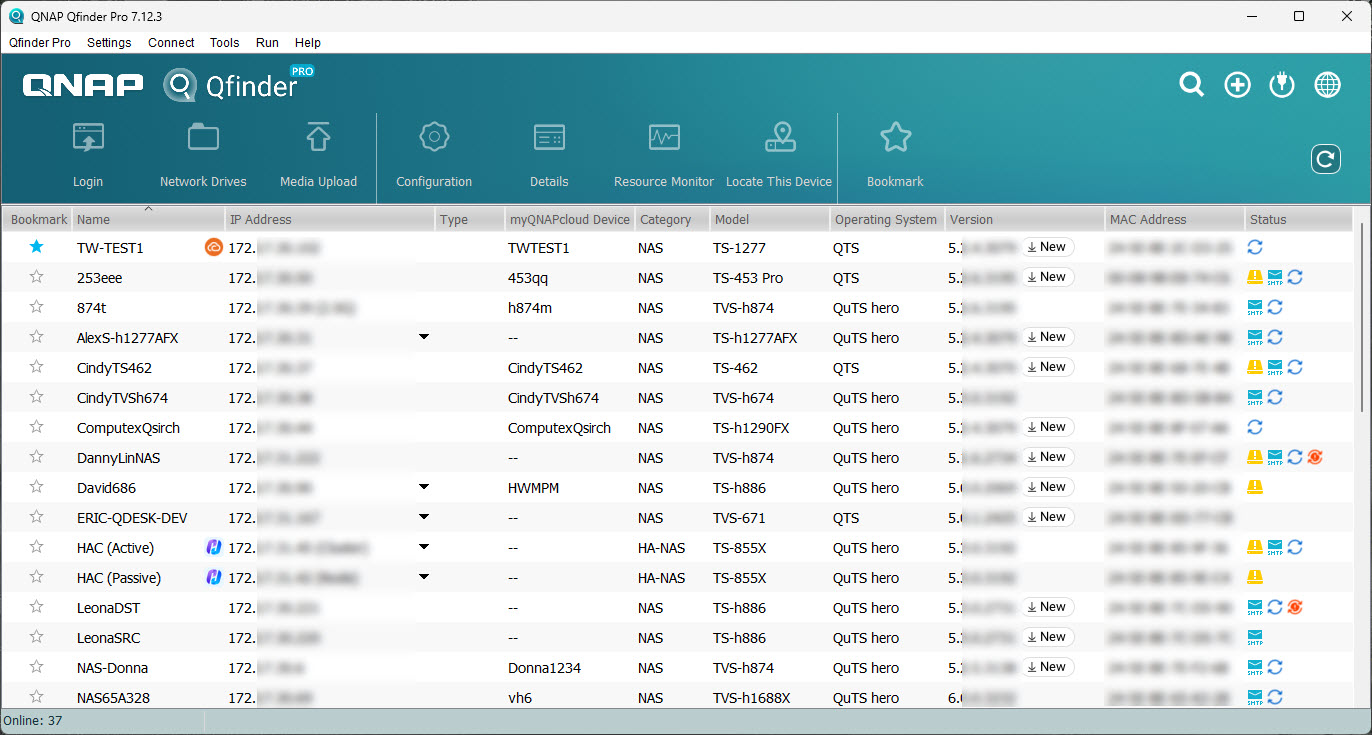1372x735 pixels.
Task: Unbookmark TW-TEST1 via its blue star
Action: click(37, 247)
